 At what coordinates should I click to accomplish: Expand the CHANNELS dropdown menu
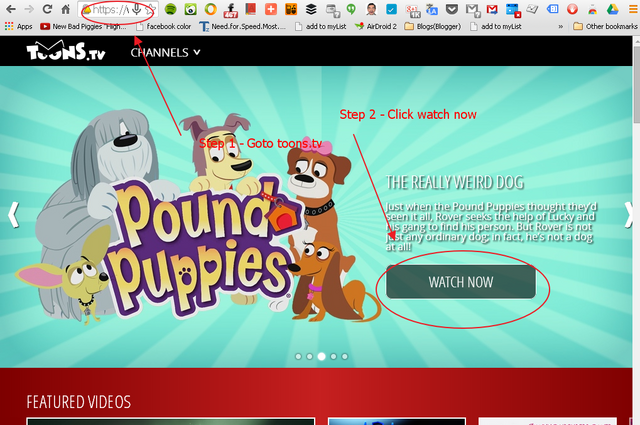(165, 52)
